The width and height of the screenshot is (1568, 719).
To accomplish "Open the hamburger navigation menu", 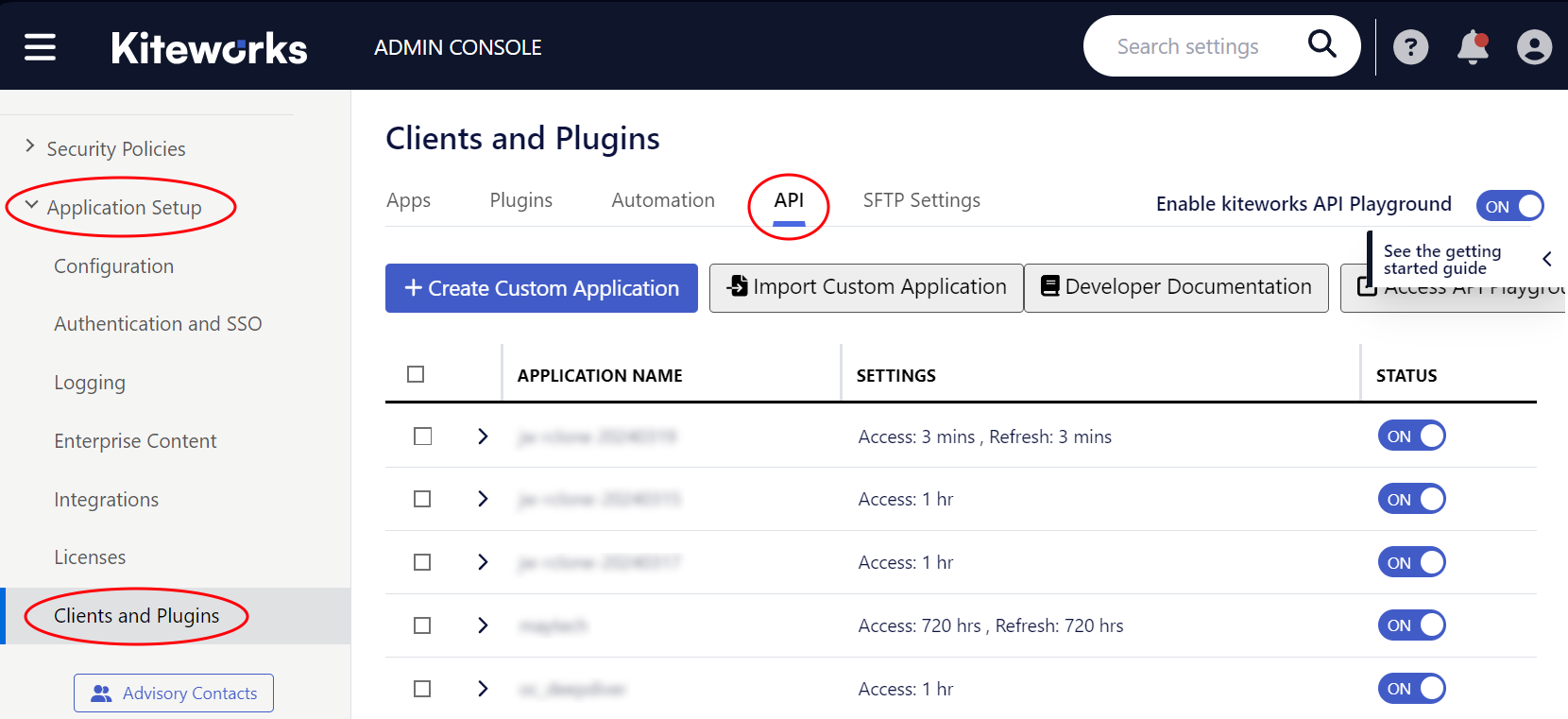I will 40,46.
